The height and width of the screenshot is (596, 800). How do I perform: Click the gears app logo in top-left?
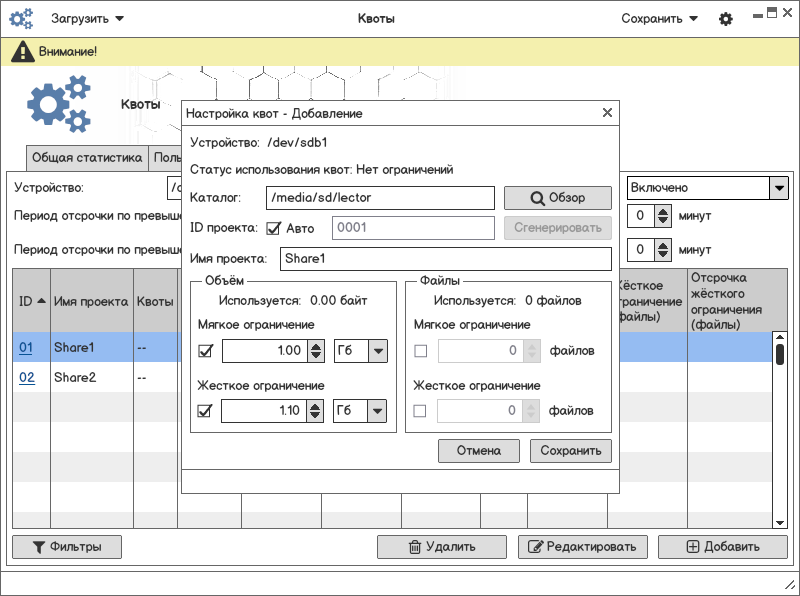coord(21,19)
